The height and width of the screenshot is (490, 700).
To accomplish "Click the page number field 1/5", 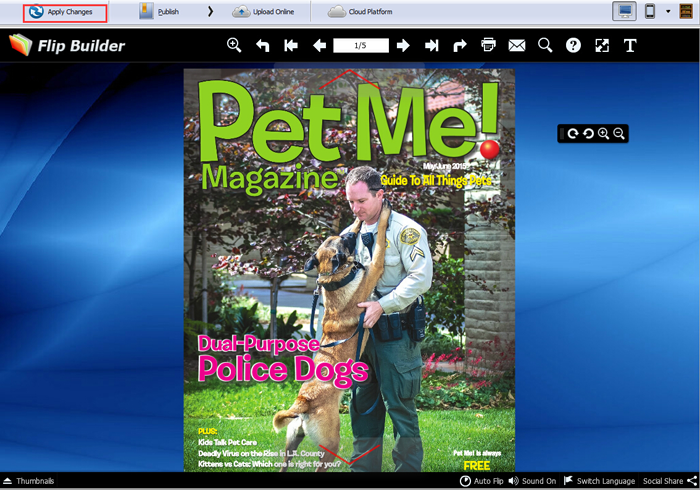I will pyautogui.click(x=361, y=46).
